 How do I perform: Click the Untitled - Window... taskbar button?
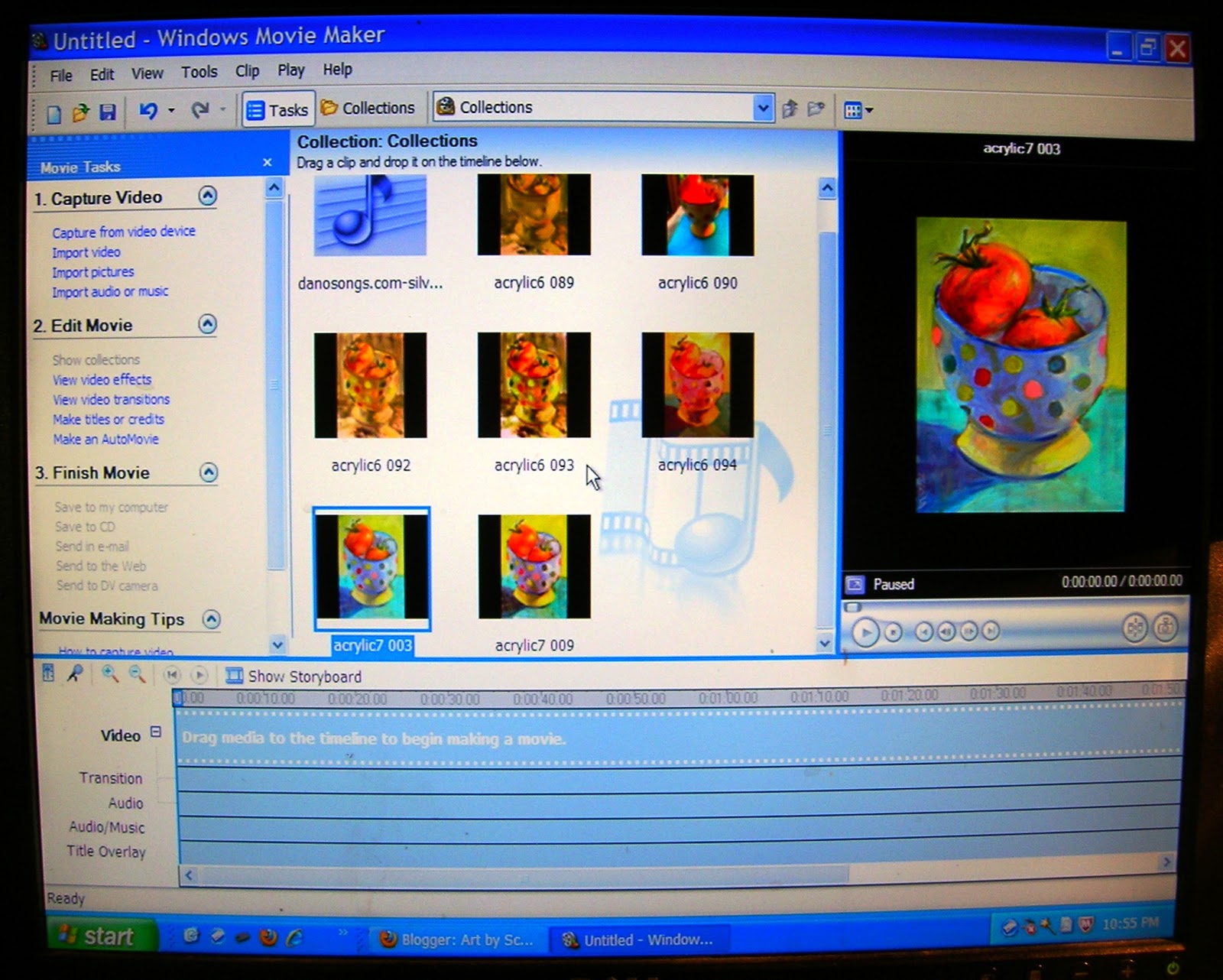[x=637, y=939]
